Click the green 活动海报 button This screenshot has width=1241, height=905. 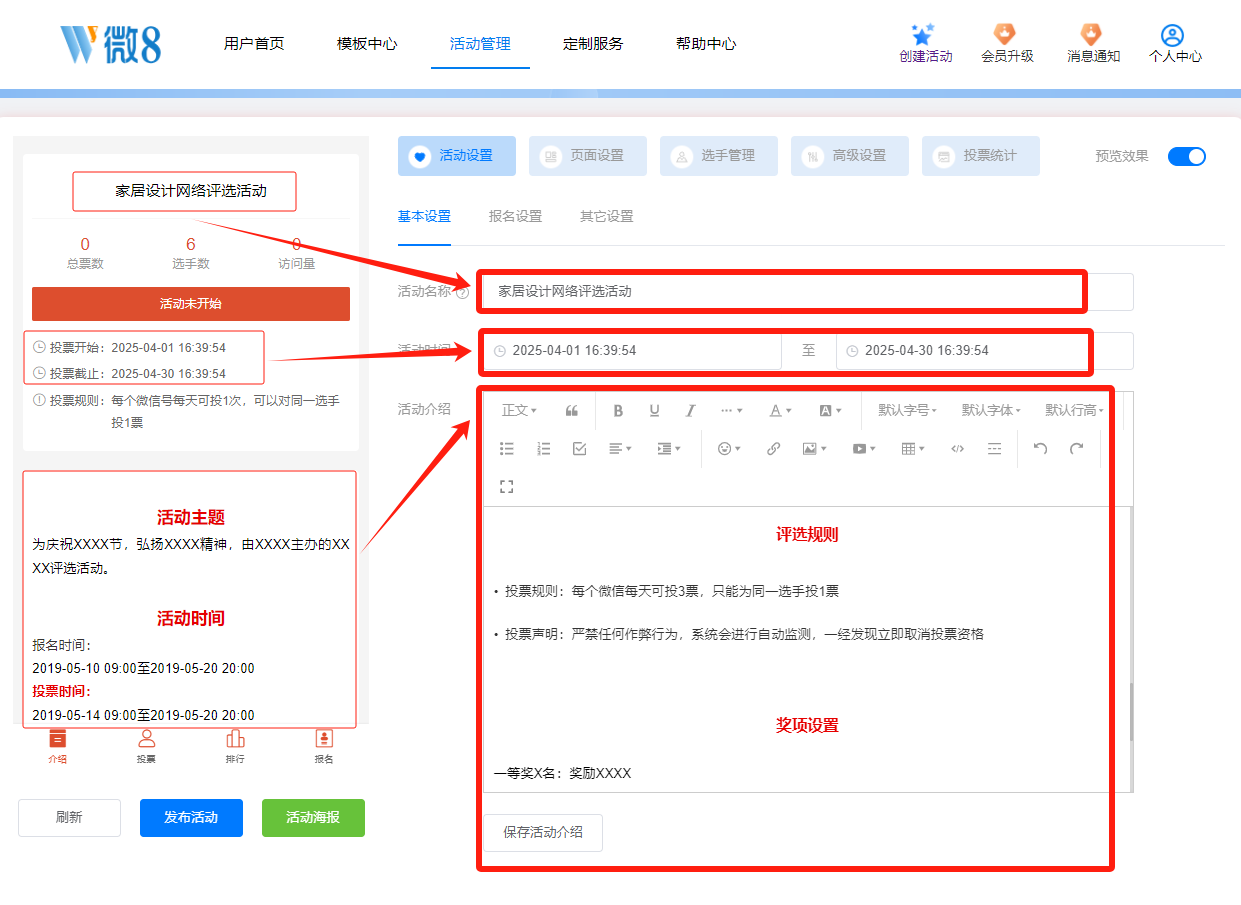pos(313,817)
